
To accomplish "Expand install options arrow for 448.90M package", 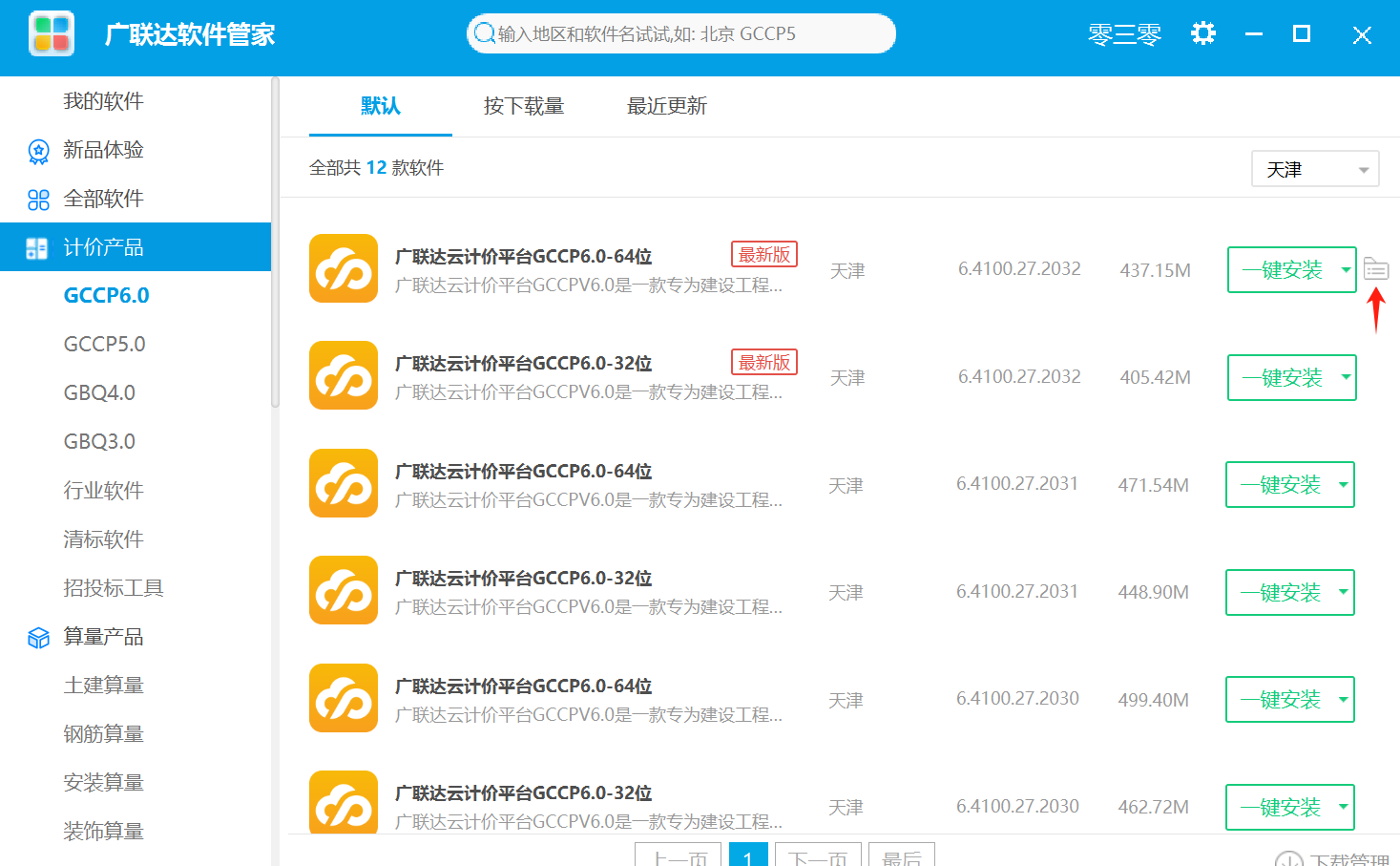I will pos(1344,592).
